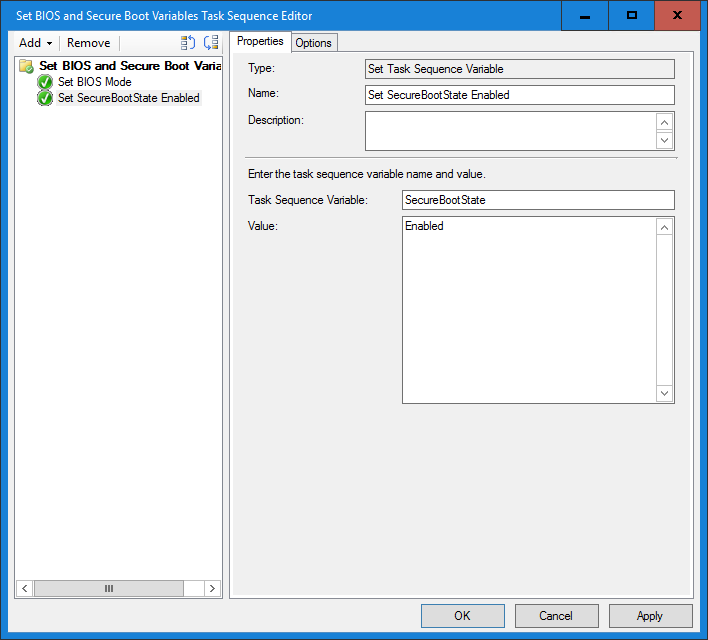Confirm changes with the OK button
This screenshot has height=640, width=708.
(x=462, y=616)
